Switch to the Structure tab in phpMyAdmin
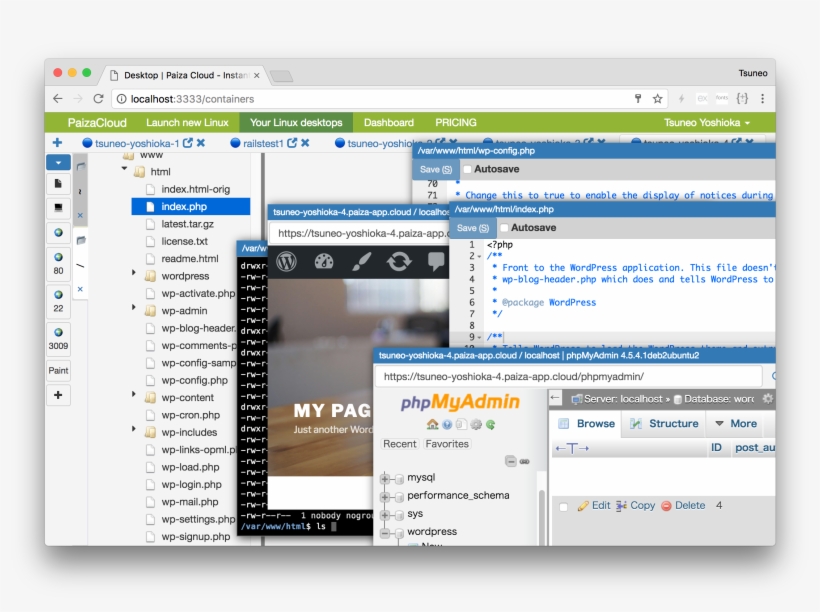820x612 pixels. (x=665, y=424)
